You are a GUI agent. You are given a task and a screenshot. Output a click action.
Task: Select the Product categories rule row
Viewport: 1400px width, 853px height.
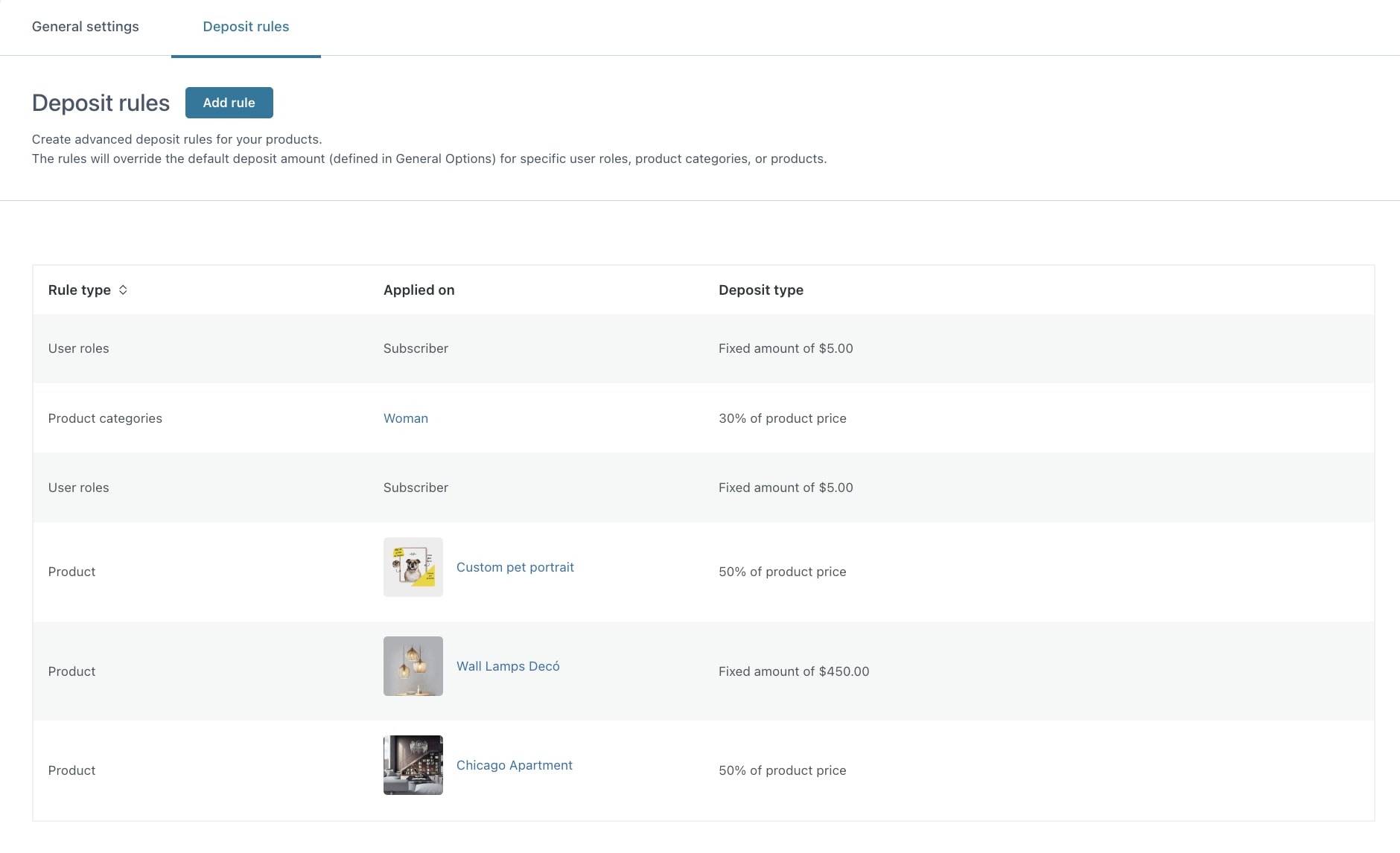point(105,418)
